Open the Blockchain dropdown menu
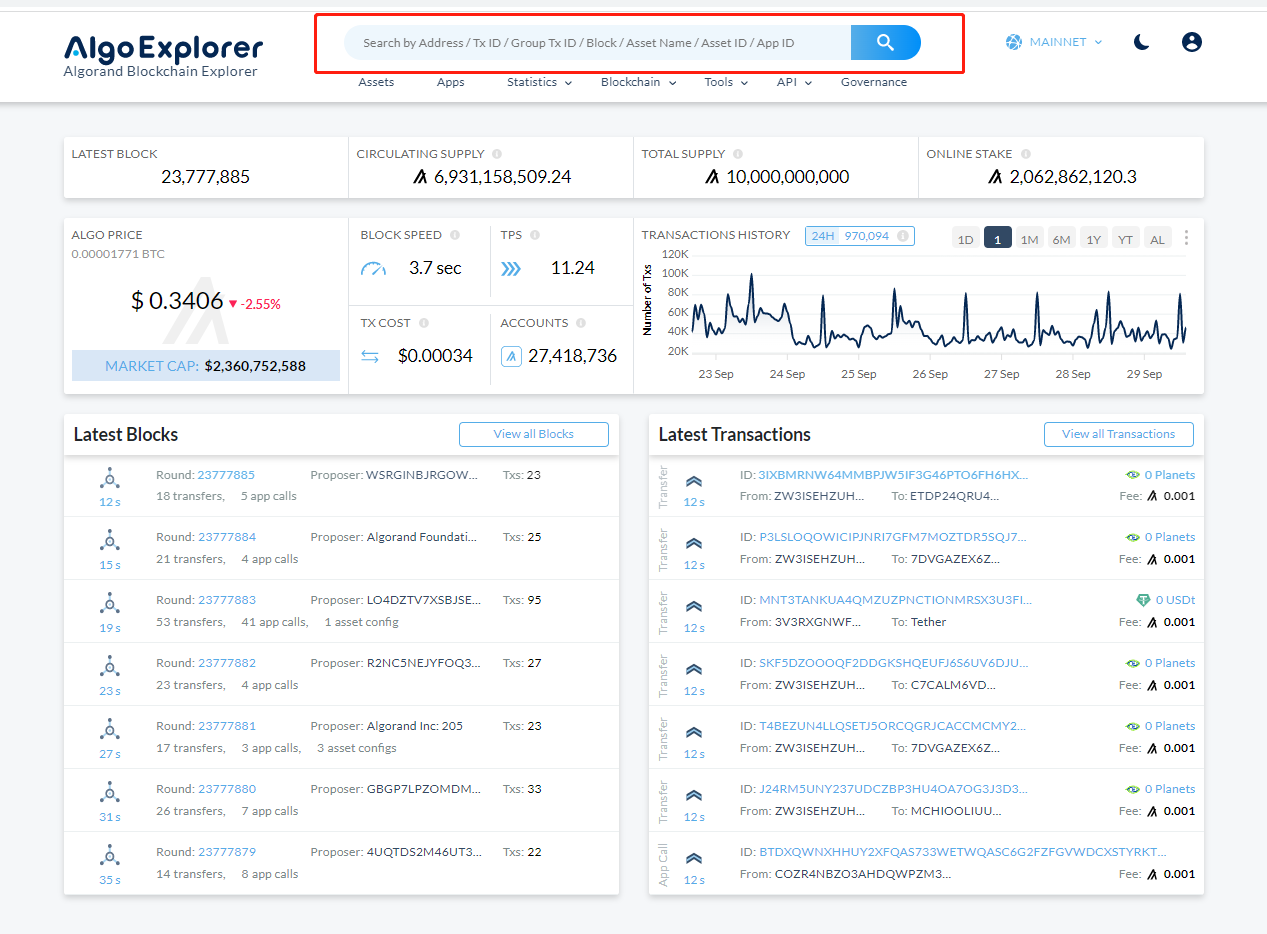This screenshot has width=1267, height=934. click(638, 82)
